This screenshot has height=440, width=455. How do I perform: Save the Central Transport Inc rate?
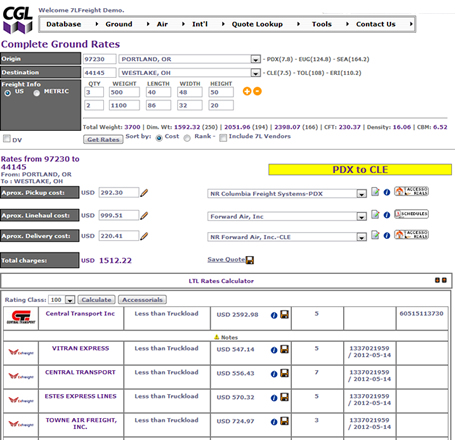284,315
